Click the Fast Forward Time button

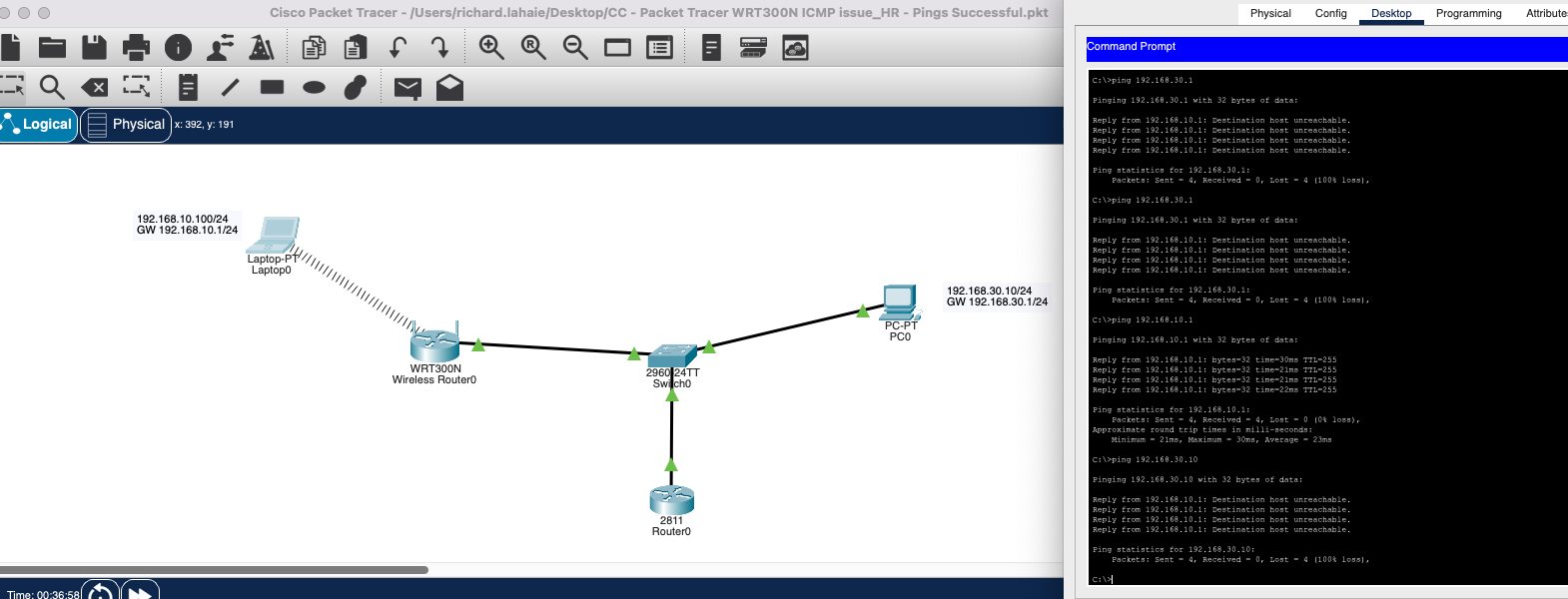click(x=140, y=592)
